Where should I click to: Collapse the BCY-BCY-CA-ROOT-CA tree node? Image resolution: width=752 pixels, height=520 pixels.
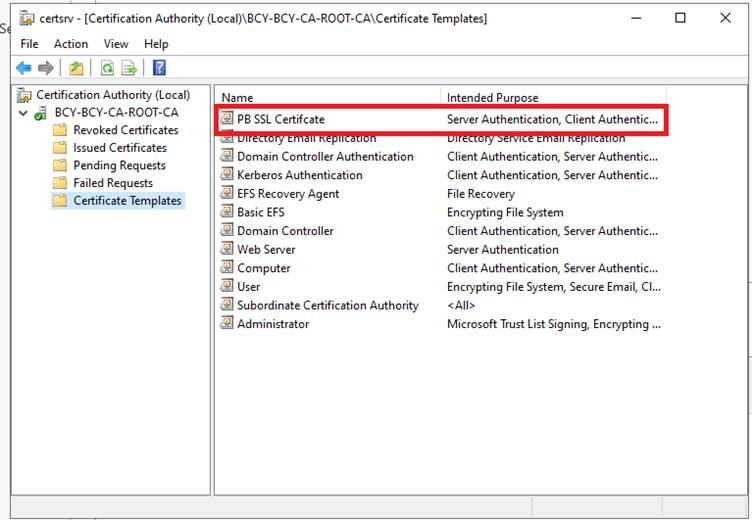point(23,113)
